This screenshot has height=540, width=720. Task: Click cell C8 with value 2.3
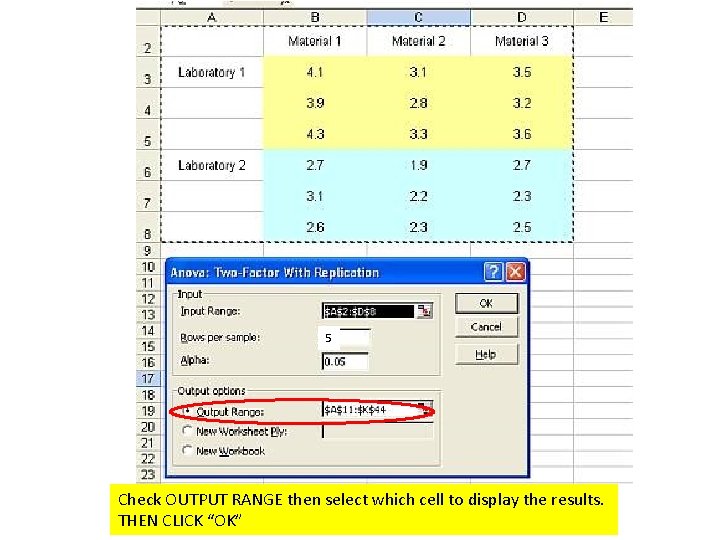click(418, 227)
